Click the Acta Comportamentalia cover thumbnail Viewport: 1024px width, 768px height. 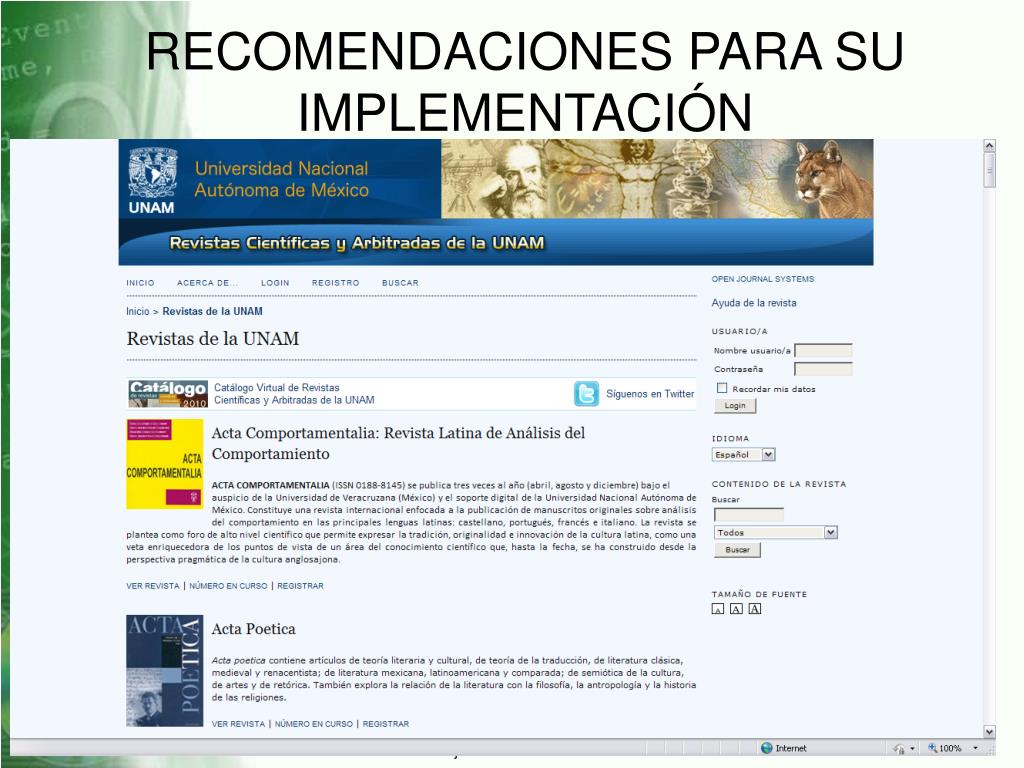(165, 464)
